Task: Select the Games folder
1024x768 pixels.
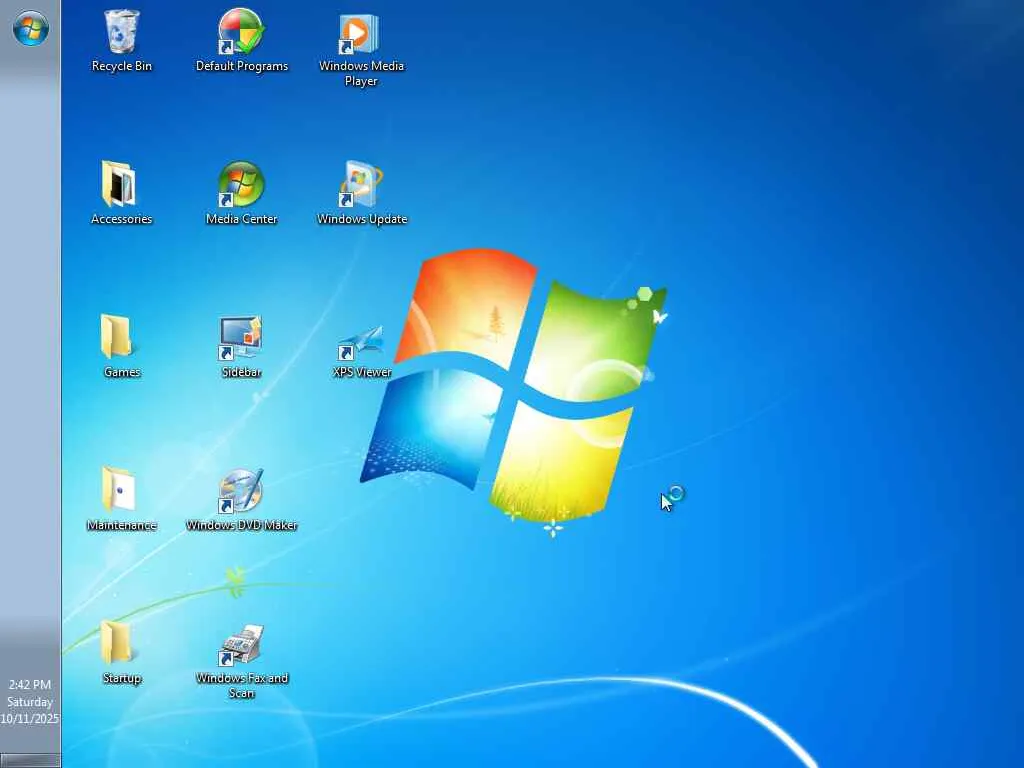Action: (x=121, y=346)
